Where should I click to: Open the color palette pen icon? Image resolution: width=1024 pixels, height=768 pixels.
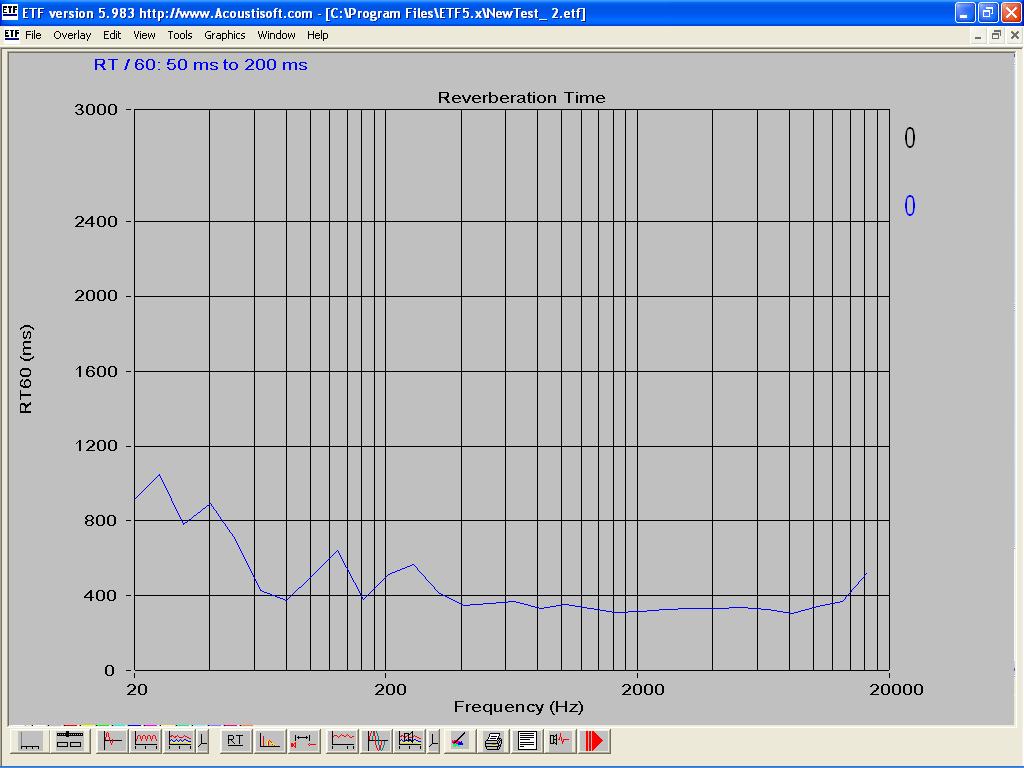coord(458,741)
